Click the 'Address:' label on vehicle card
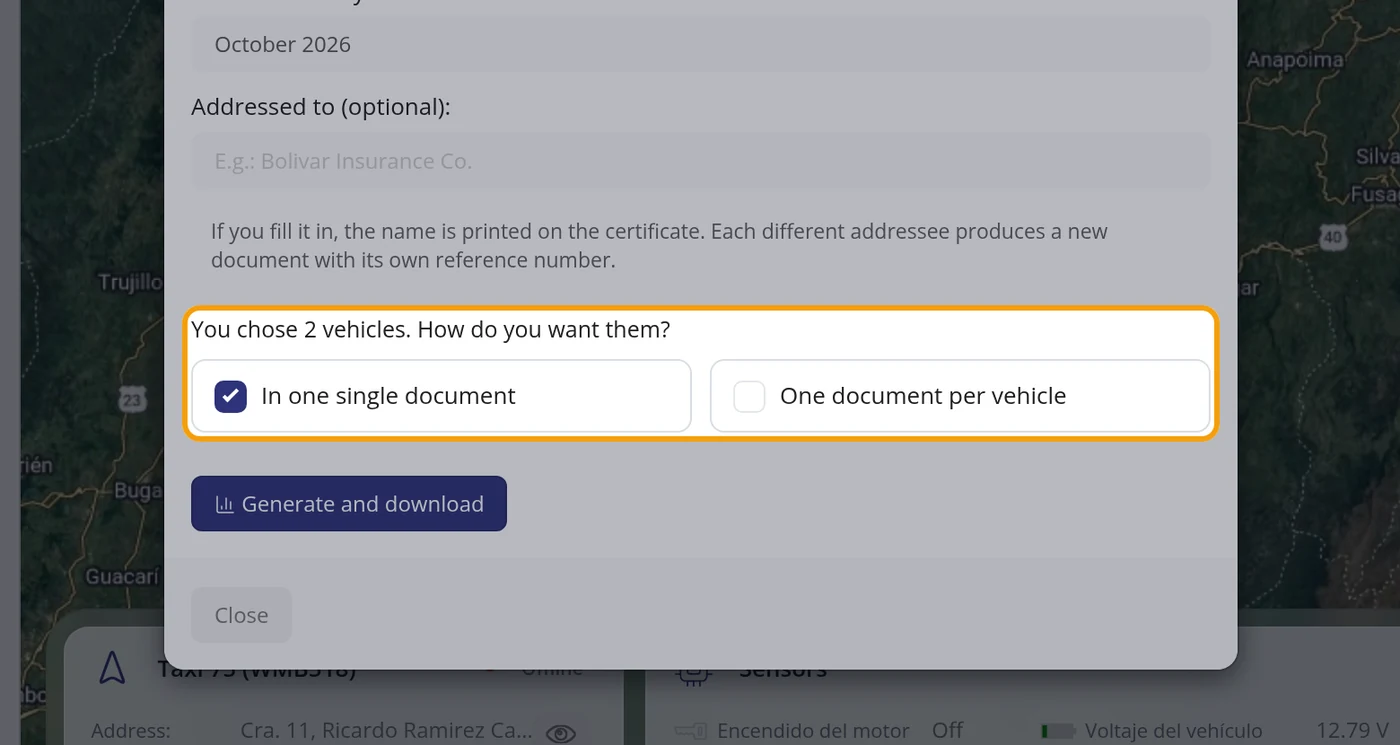This screenshot has height=745, width=1400. pos(131,731)
